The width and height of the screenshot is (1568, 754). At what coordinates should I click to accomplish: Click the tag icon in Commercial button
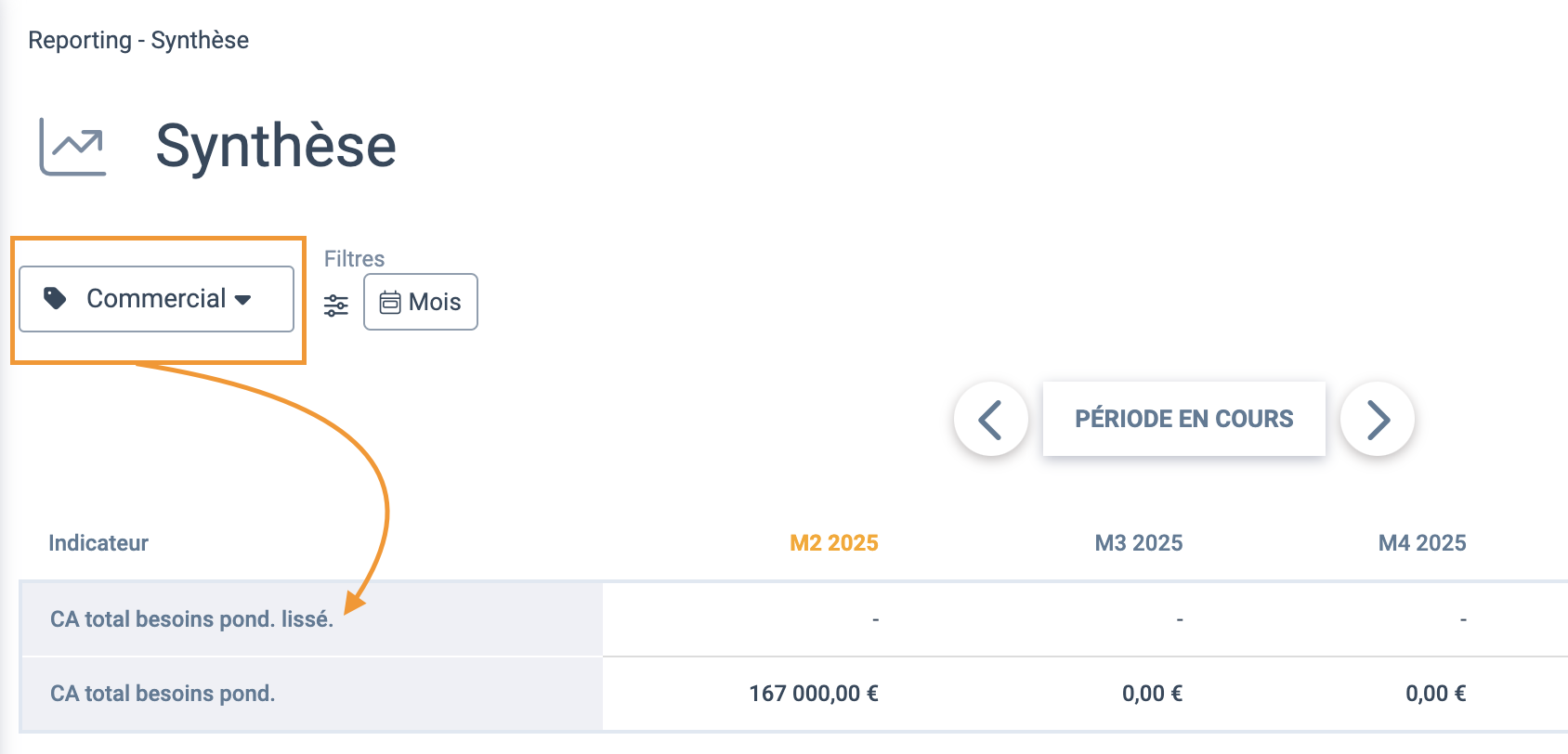pyautogui.click(x=56, y=298)
